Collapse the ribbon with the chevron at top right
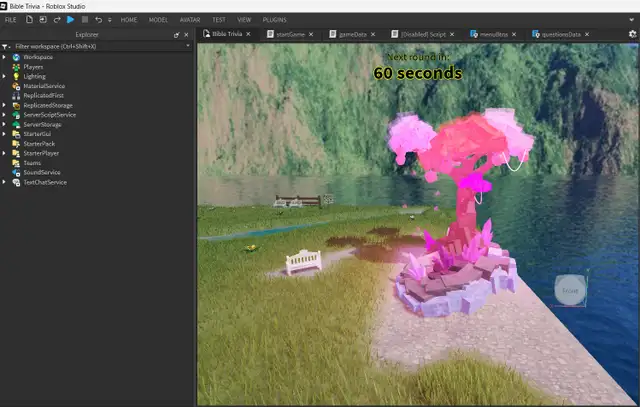 tap(632, 20)
